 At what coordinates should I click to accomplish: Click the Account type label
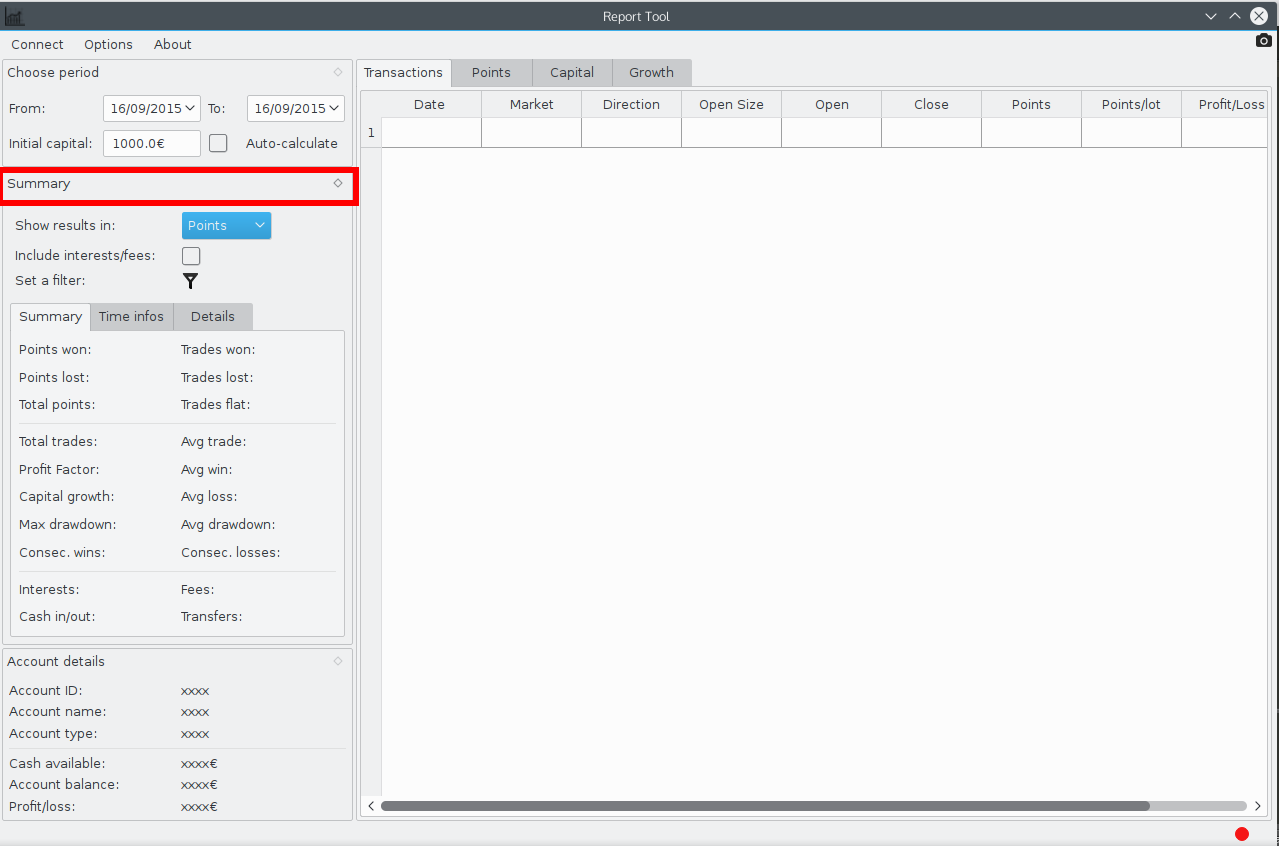click(x=51, y=734)
